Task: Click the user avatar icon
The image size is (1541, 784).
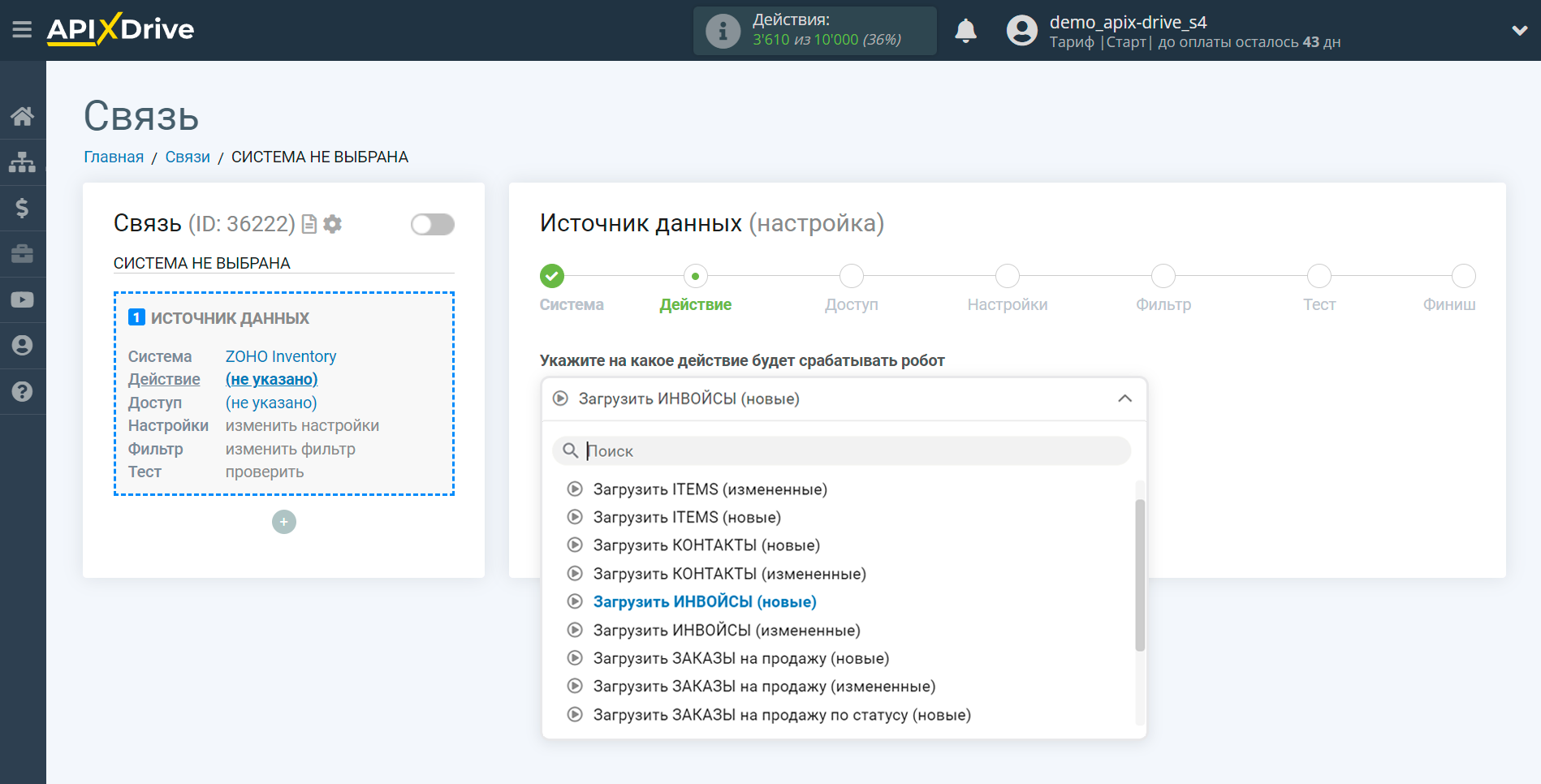Action: coord(1022,31)
